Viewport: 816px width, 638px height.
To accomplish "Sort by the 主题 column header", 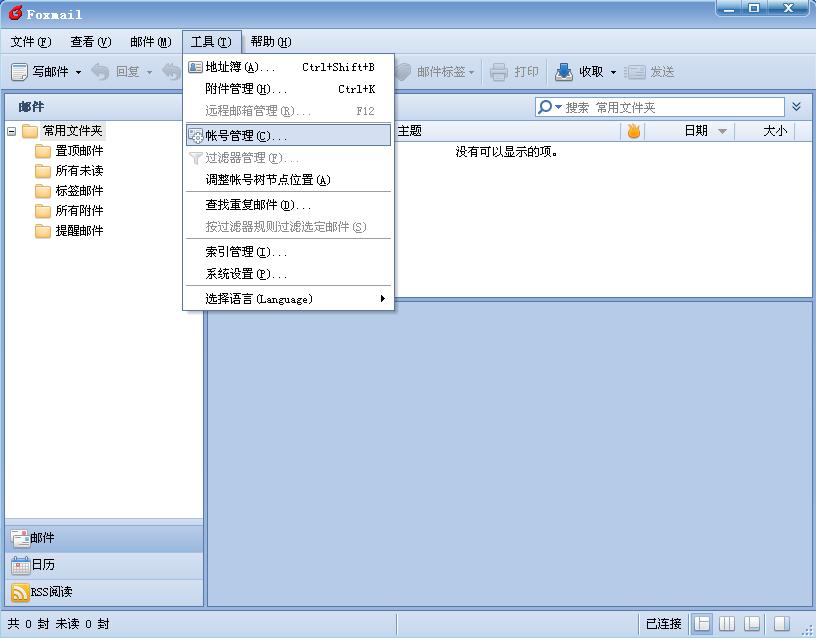I will (x=410, y=131).
